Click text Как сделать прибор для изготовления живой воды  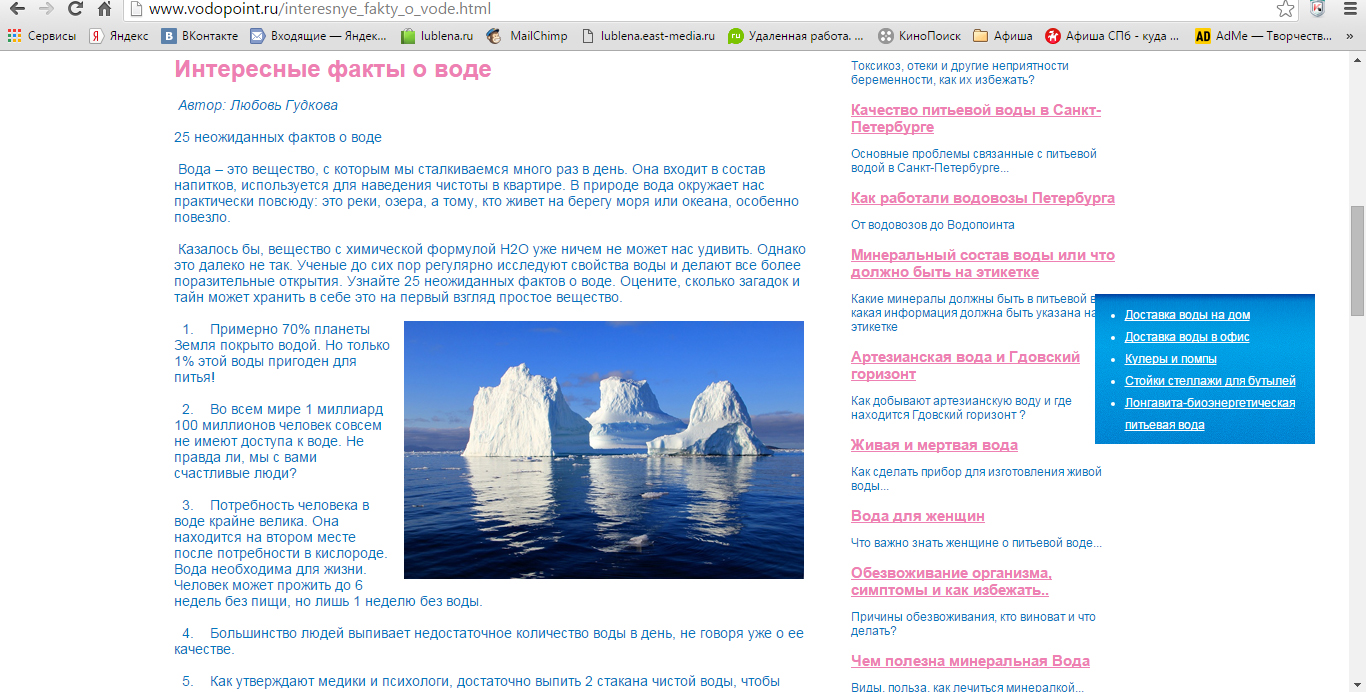(x=976, y=479)
